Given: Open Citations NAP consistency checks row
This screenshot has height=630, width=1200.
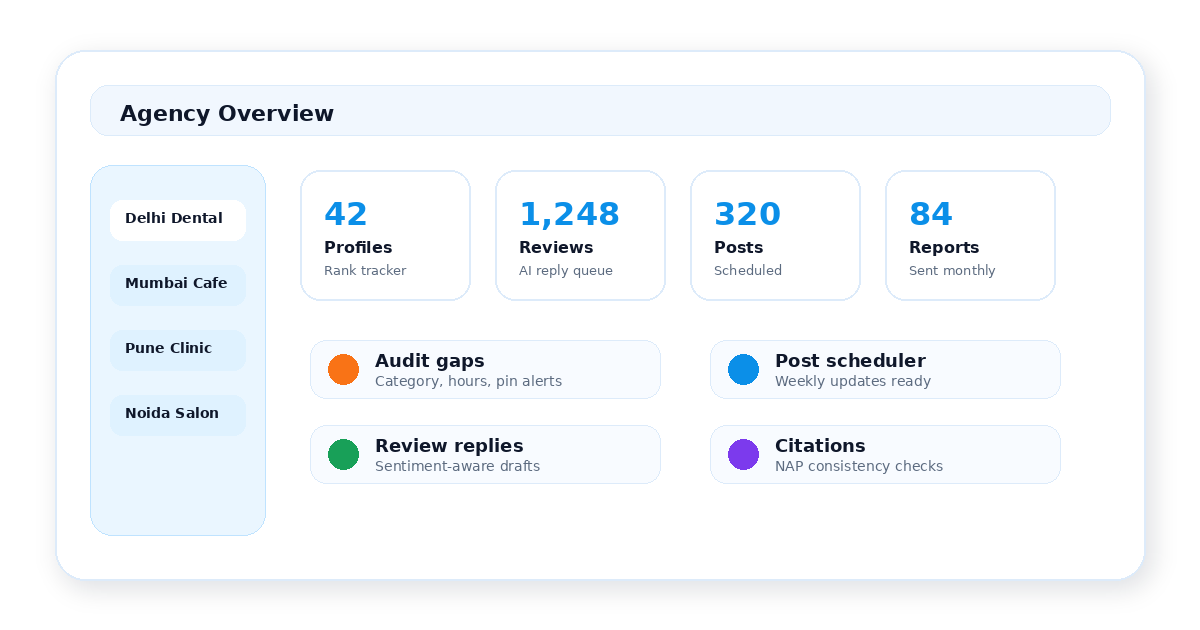Looking at the screenshot, I should click(885, 454).
